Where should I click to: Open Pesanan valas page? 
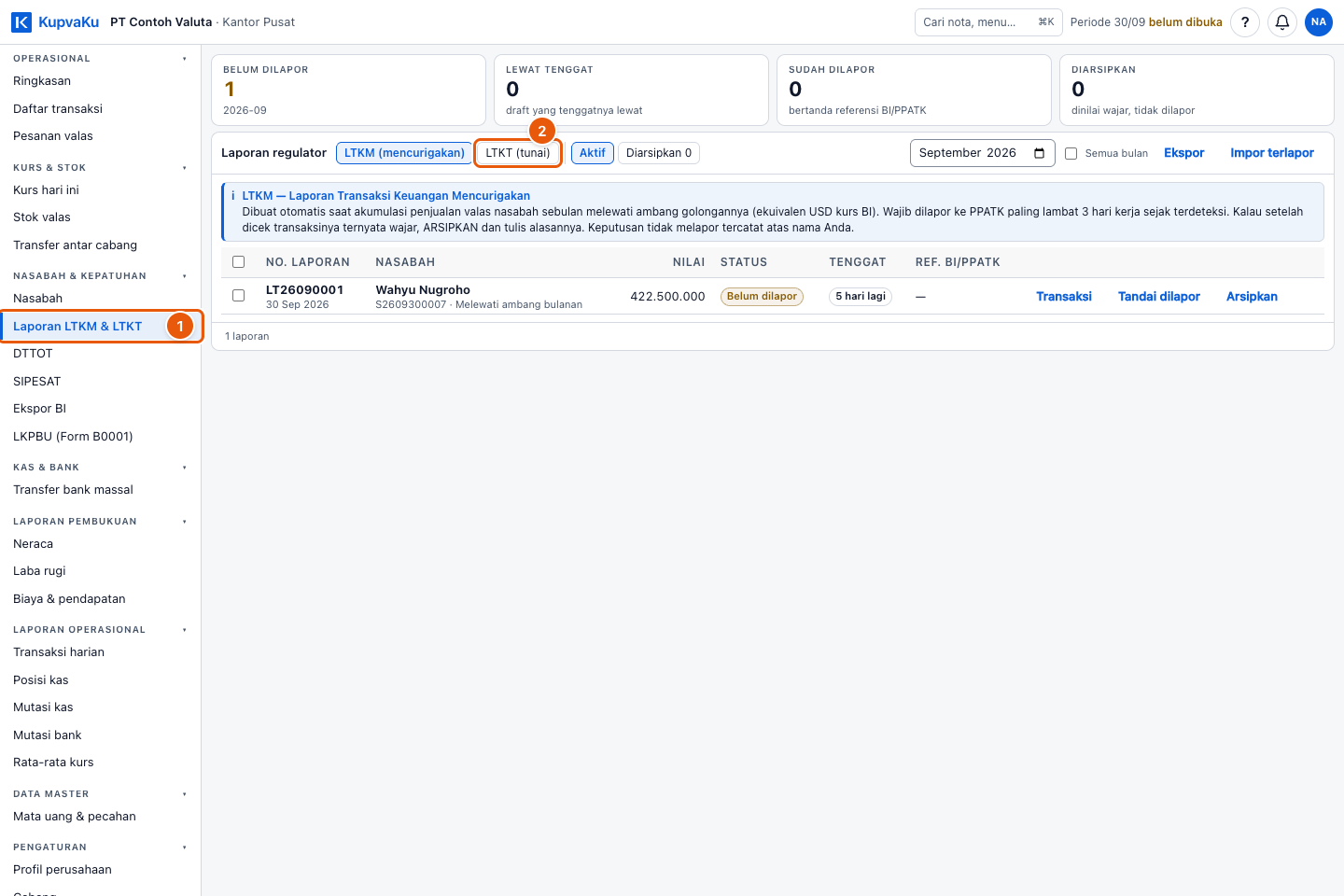coord(101,136)
